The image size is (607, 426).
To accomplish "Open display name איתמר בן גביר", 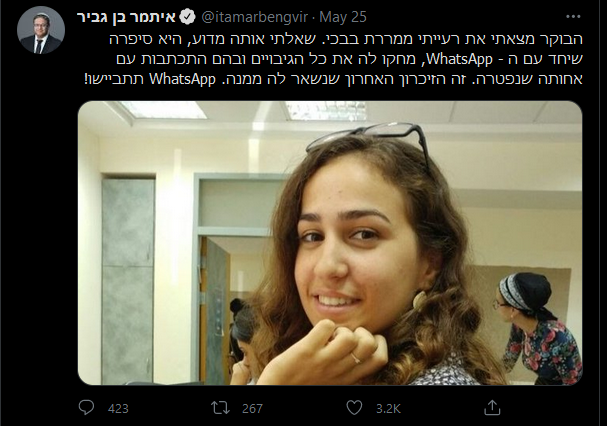I will [127, 17].
